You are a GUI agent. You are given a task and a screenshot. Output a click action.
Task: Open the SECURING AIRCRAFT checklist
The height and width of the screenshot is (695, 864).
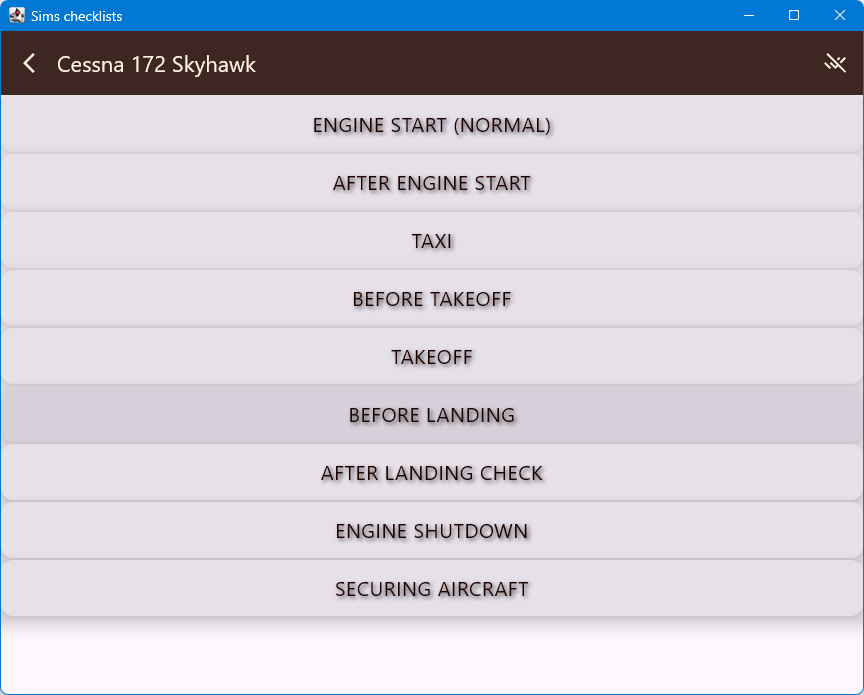click(x=432, y=589)
